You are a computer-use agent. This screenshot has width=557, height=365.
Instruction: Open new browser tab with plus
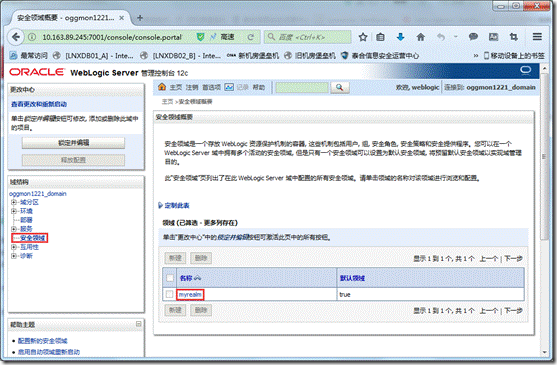click(140, 18)
